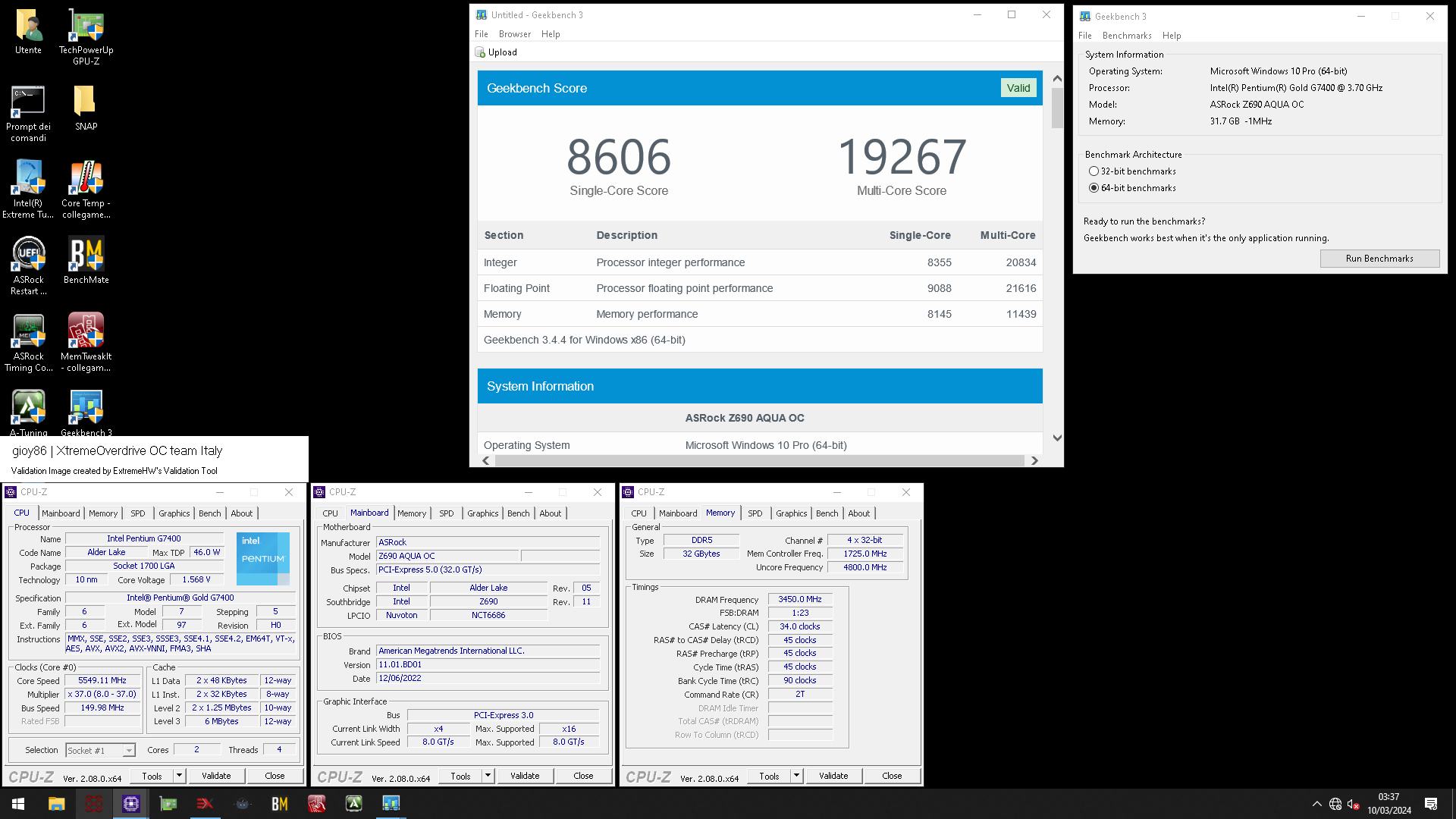Click Upload icon in Geekbench results
The height and width of the screenshot is (819, 1456).
click(480, 52)
